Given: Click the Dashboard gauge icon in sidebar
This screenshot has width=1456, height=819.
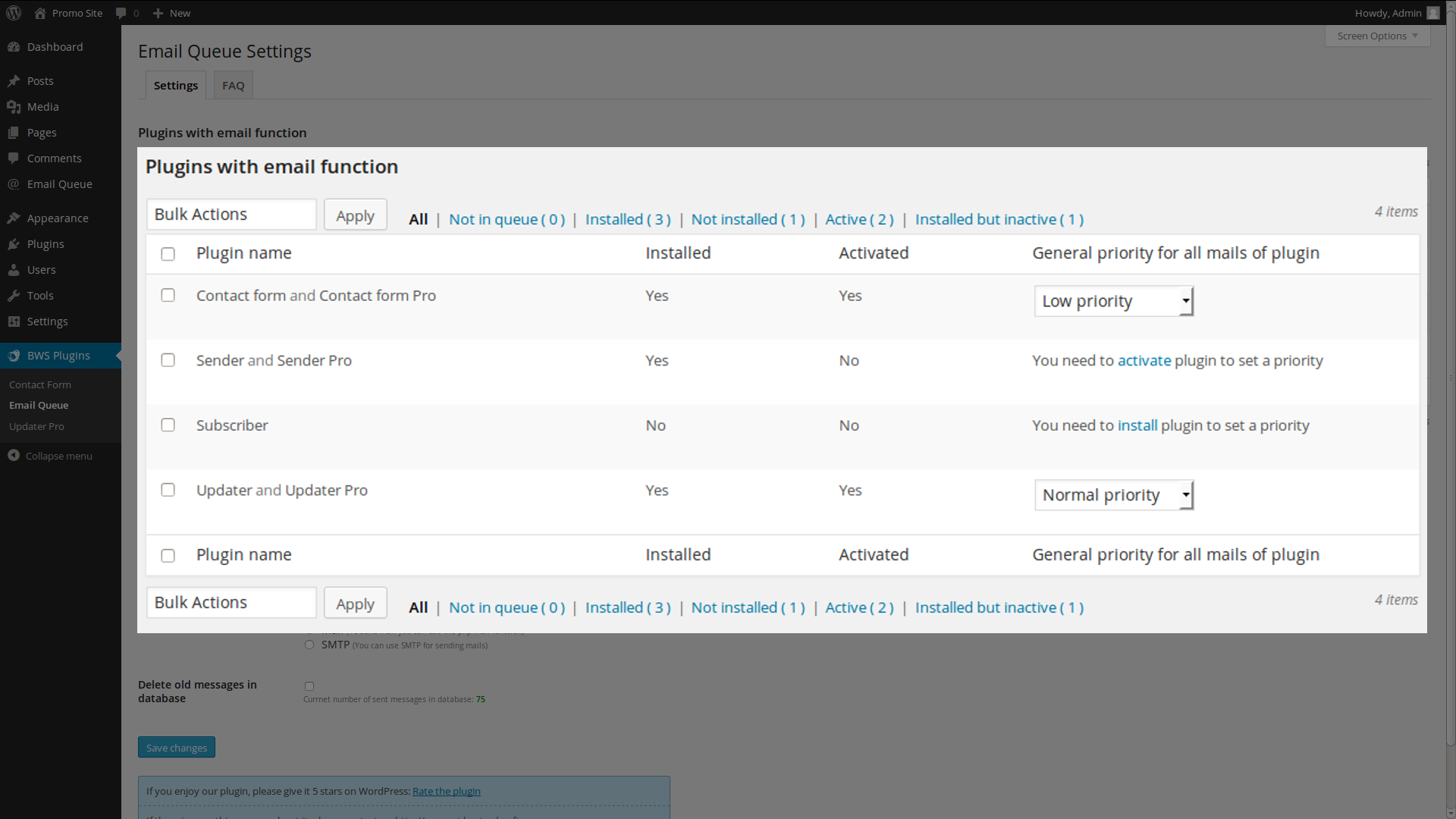Looking at the screenshot, I should point(14,47).
